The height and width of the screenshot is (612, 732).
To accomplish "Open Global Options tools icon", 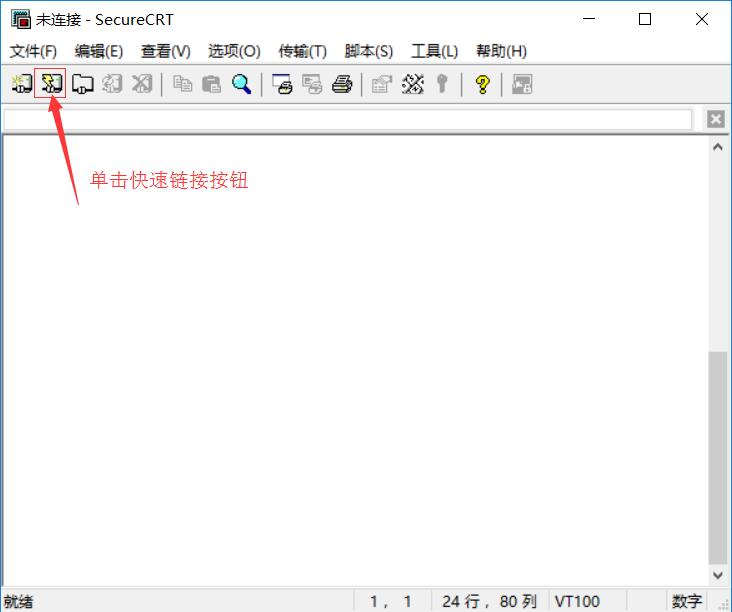I will (413, 84).
